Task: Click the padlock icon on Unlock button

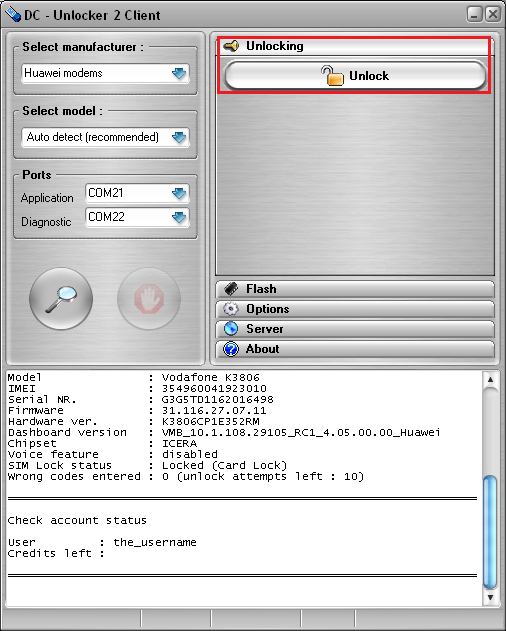Action: pos(333,76)
